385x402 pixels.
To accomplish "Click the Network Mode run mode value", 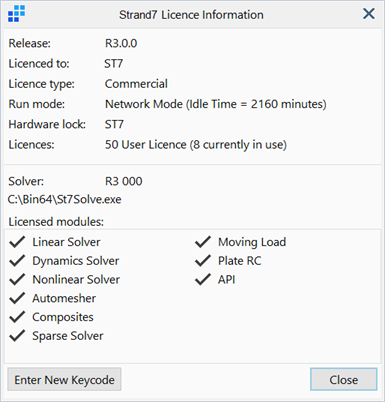I will coord(216,104).
